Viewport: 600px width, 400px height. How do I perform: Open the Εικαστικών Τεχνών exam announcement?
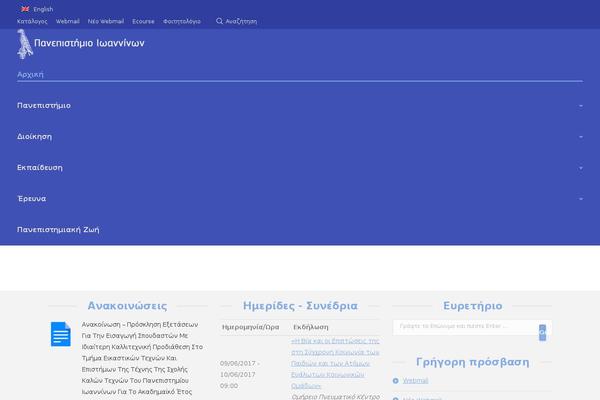tap(142, 358)
